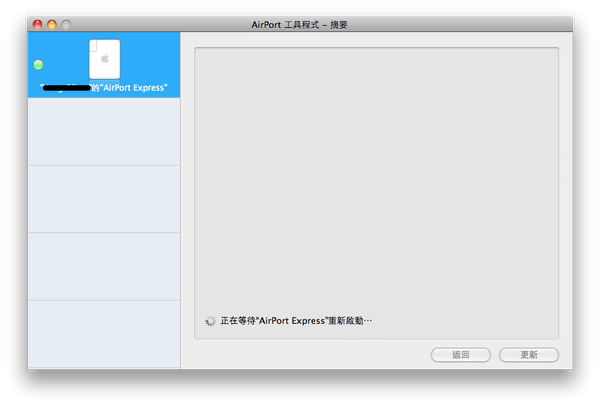Click the 更新 button
The width and height of the screenshot is (600, 407).
tap(529, 355)
